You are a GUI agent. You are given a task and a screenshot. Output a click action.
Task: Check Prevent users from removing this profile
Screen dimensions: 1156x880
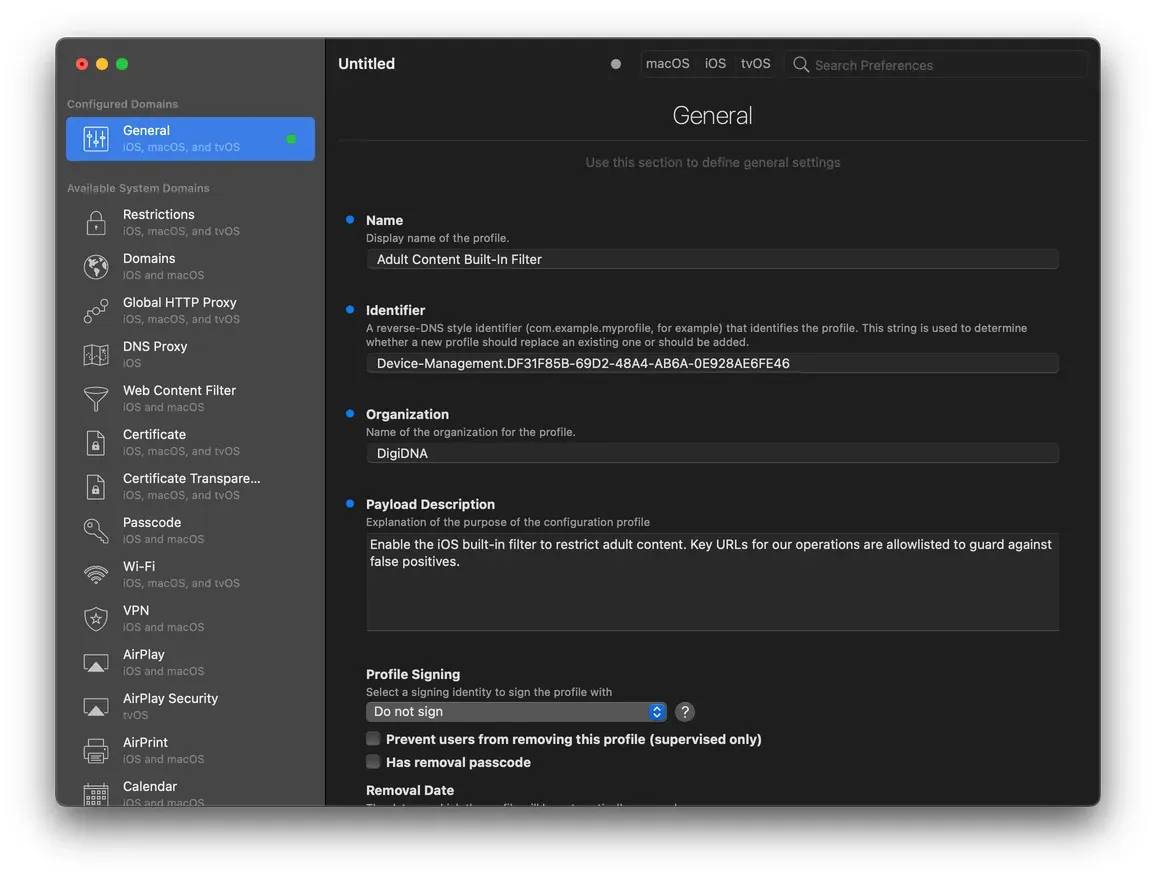[x=373, y=739]
